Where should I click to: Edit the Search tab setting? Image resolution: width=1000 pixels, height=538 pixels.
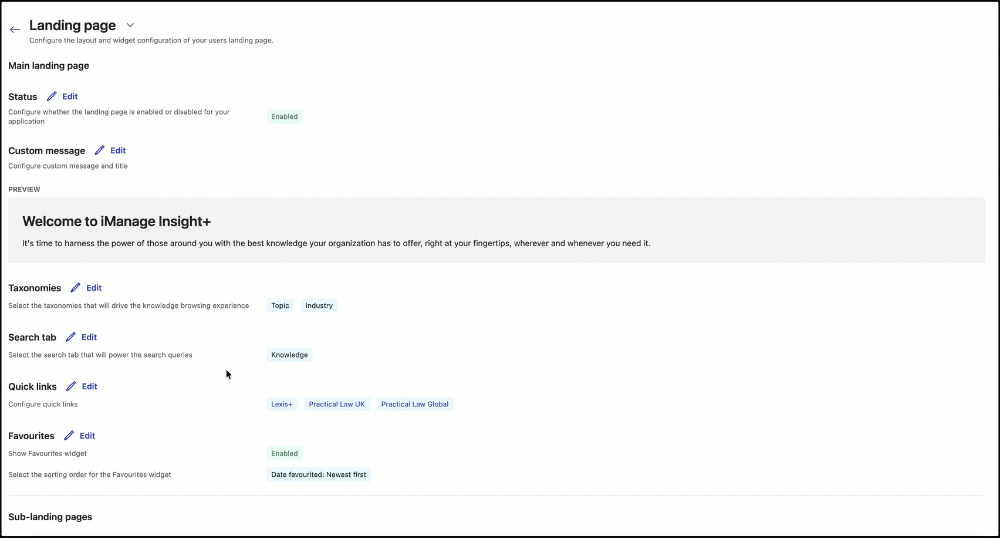click(89, 337)
